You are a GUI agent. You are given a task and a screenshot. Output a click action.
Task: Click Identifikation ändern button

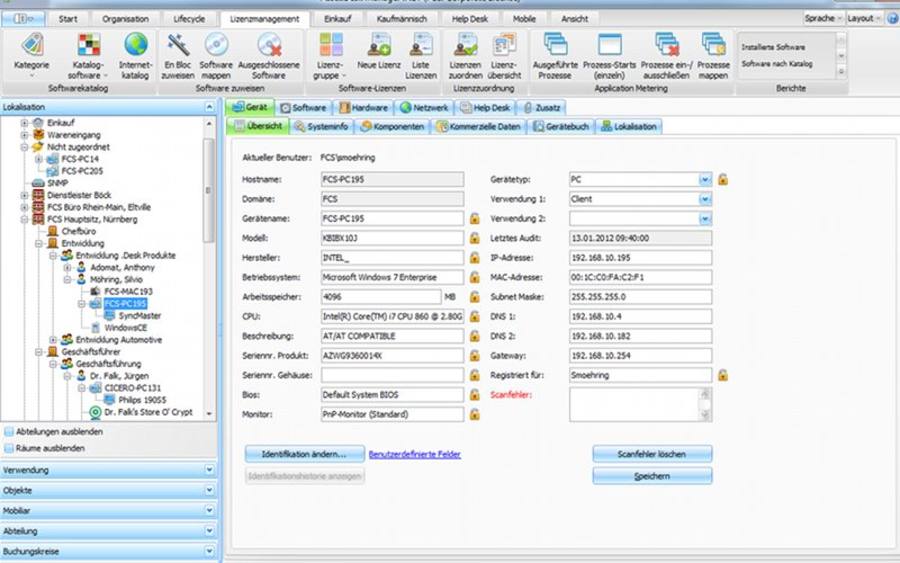[304, 454]
